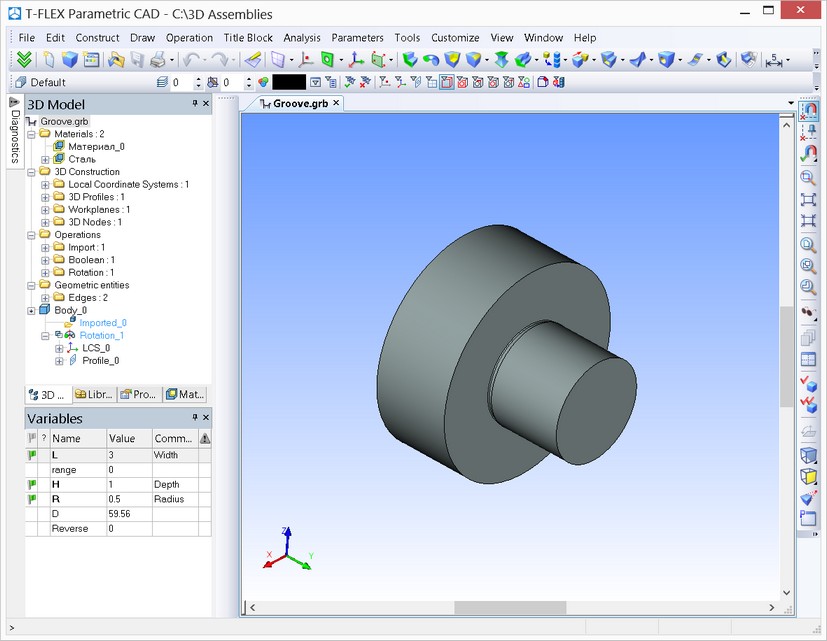Click the yellow cube render icon in right toolbar

[x=808, y=477]
